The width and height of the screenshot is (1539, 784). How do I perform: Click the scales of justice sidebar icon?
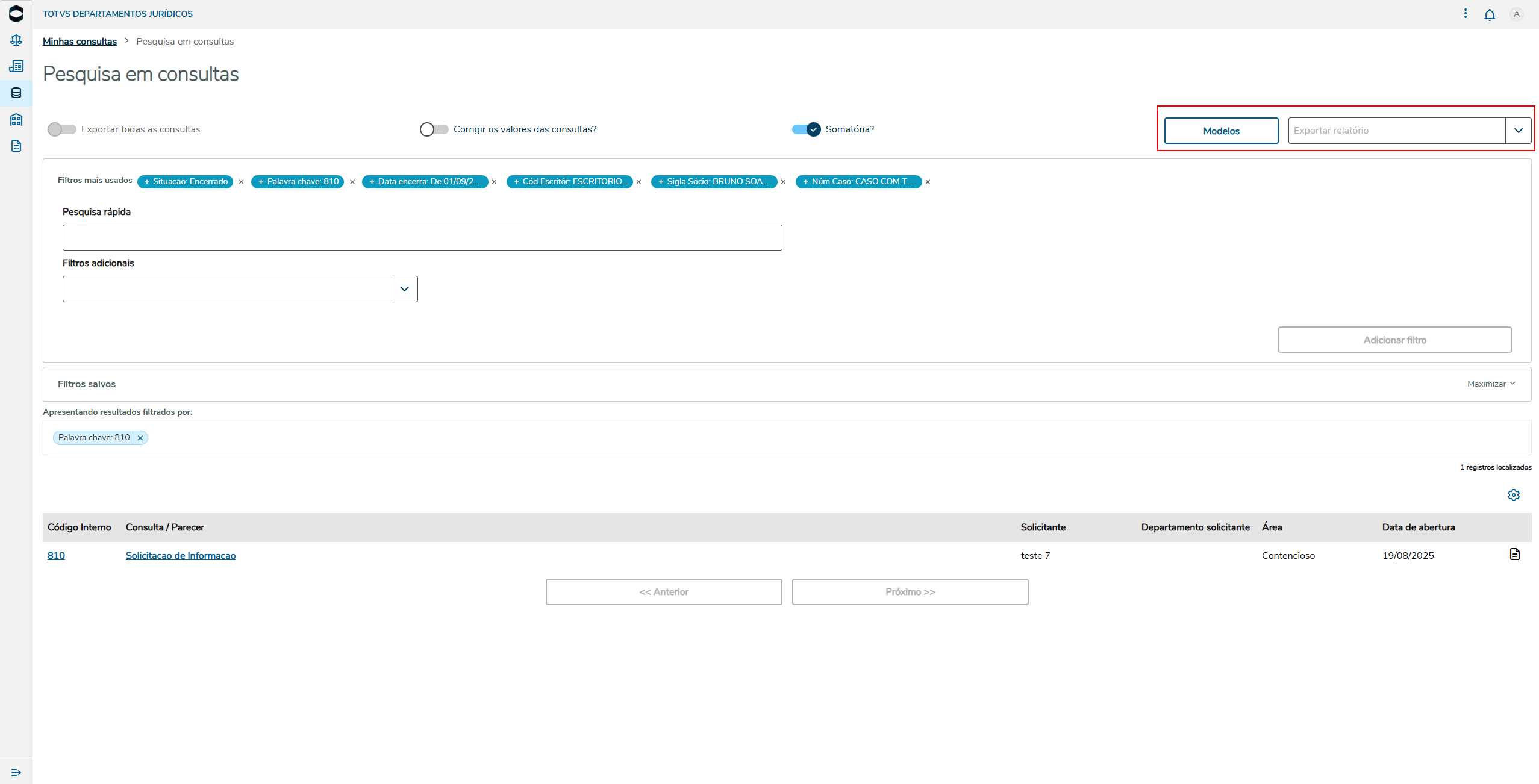16,40
